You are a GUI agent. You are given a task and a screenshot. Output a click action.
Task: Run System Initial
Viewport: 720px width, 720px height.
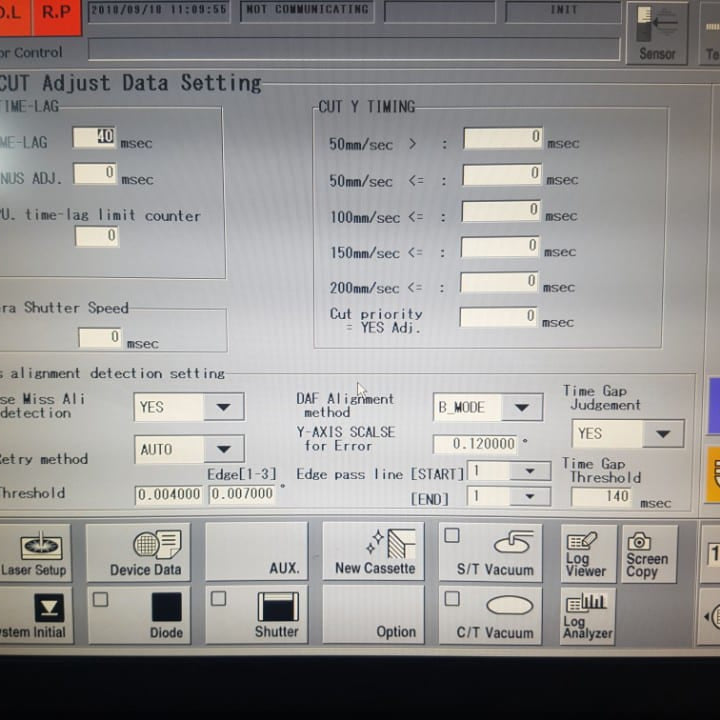(x=36, y=616)
